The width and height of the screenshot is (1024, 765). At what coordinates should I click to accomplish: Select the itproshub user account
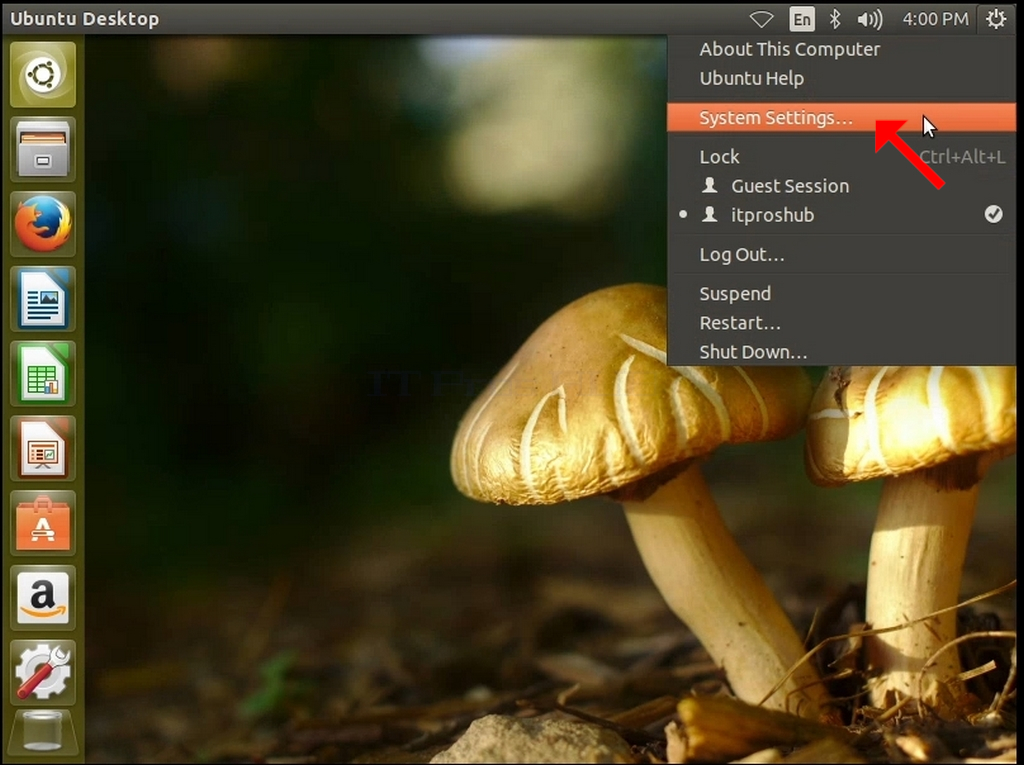(x=841, y=215)
